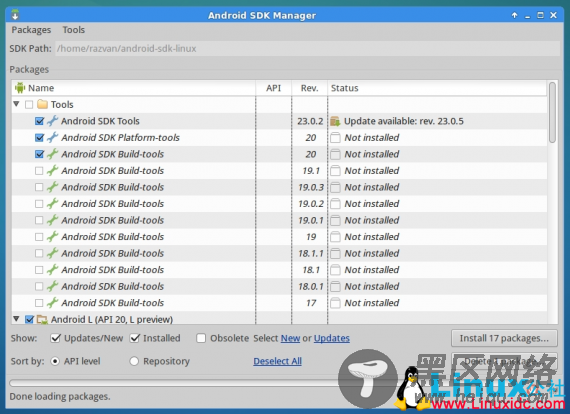Click the Tools folder icon
This screenshot has width=570, height=414.
tap(43, 104)
